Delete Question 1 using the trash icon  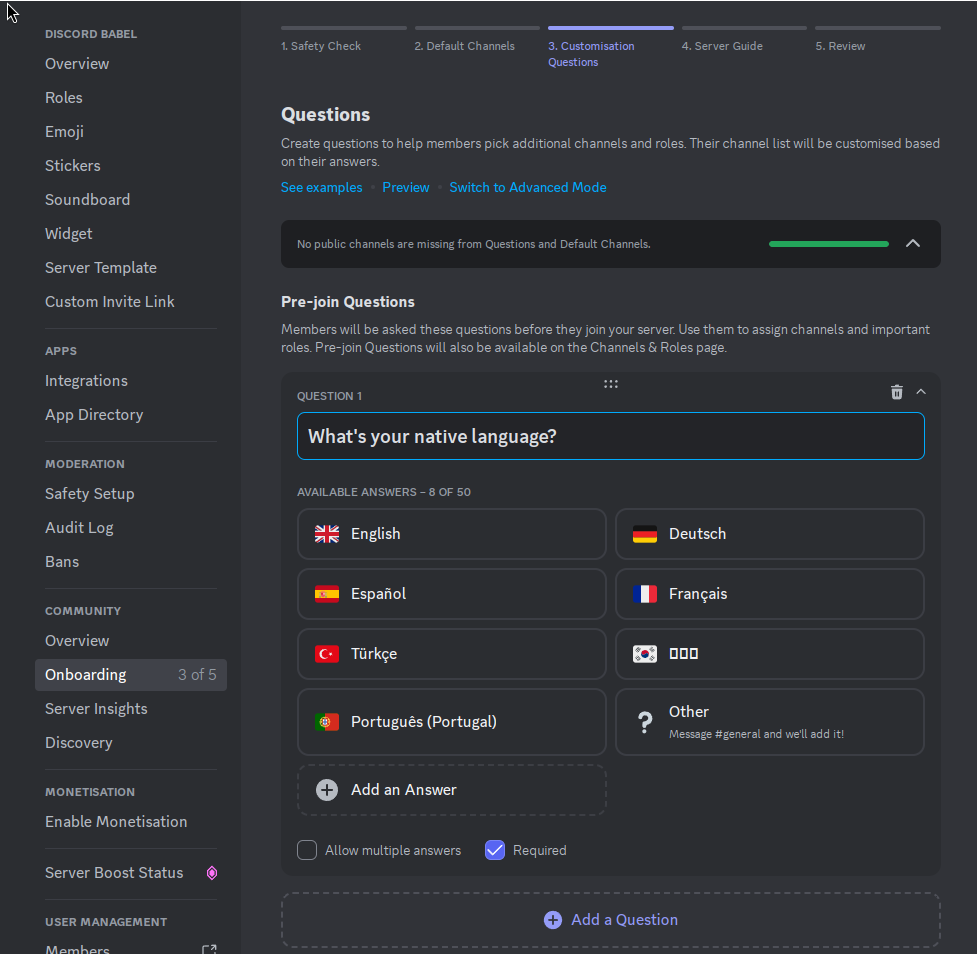click(x=896, y=392)
